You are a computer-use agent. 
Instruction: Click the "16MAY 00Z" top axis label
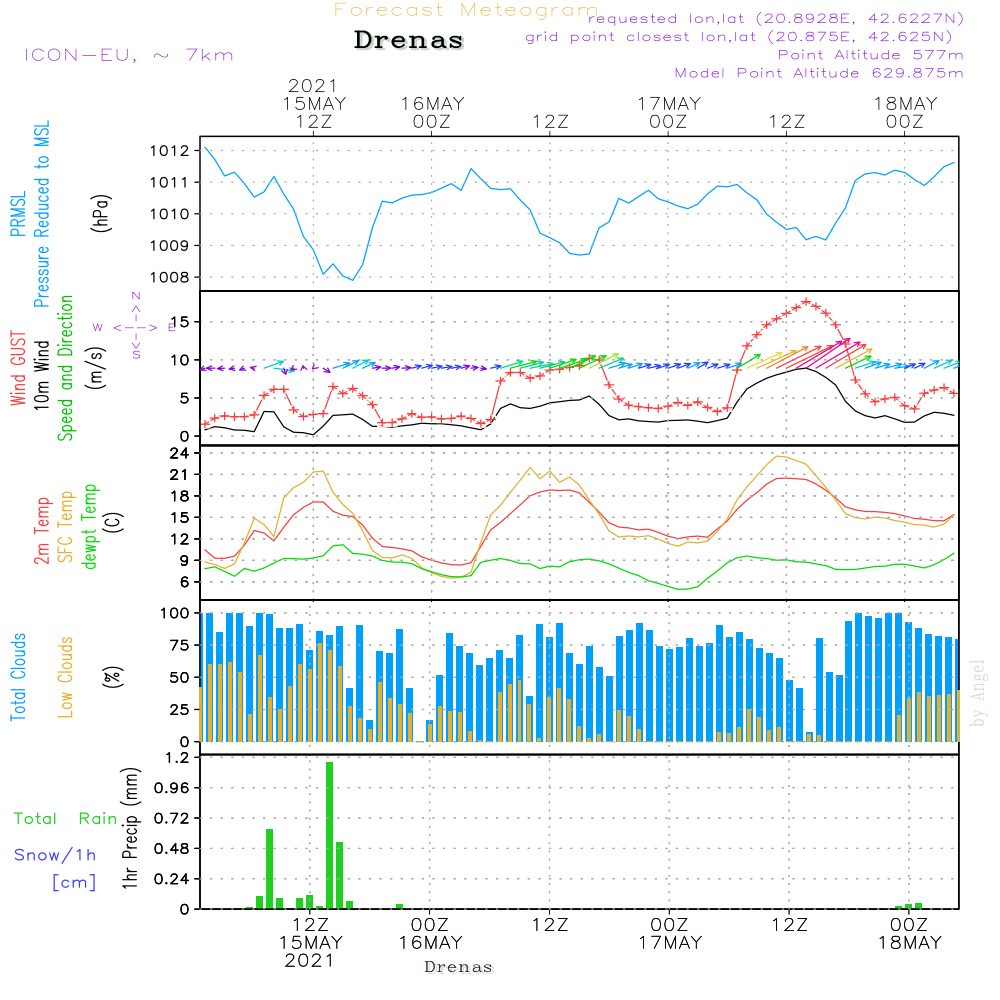432,112
